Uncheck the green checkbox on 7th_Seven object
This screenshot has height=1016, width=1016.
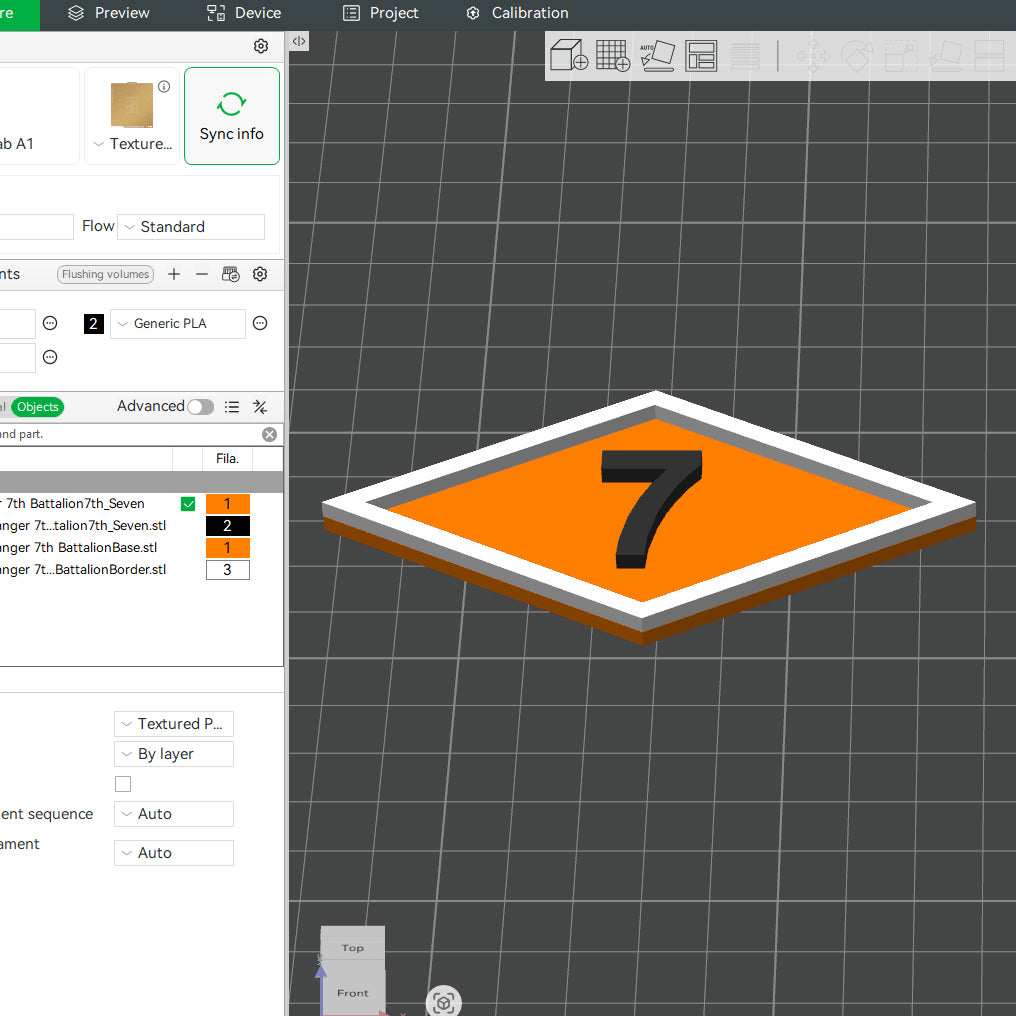click(x=188, y=504)
